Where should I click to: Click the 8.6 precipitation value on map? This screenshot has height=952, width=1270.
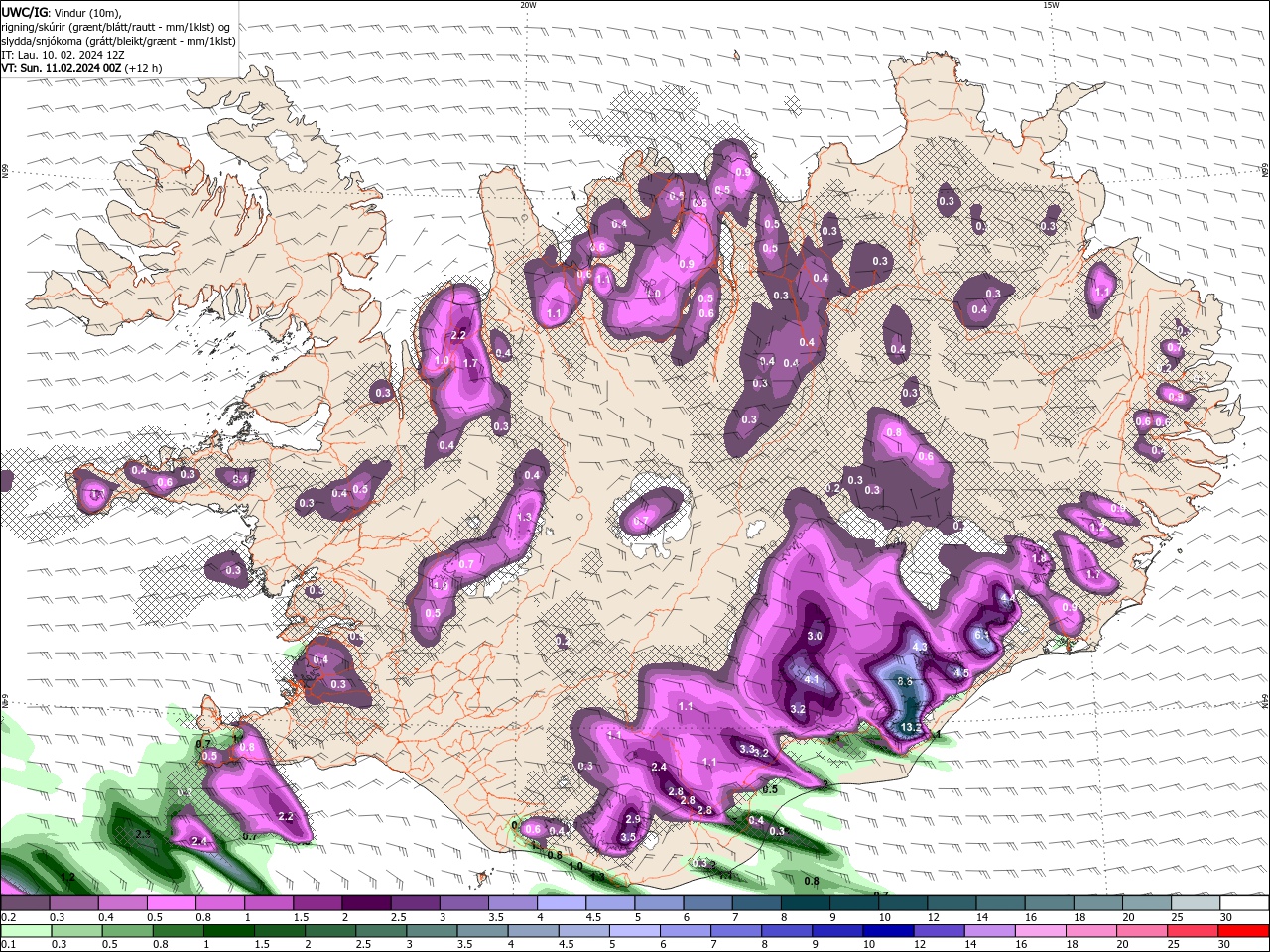tap(905, 682)
